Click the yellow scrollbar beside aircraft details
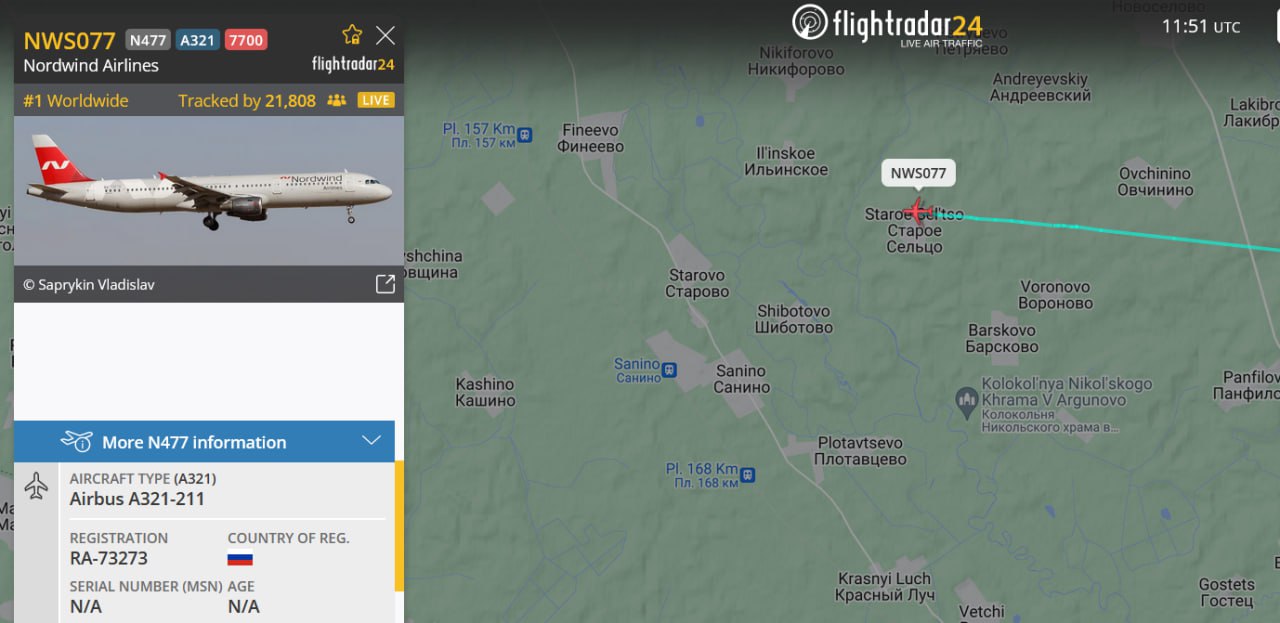 point(400,526)
